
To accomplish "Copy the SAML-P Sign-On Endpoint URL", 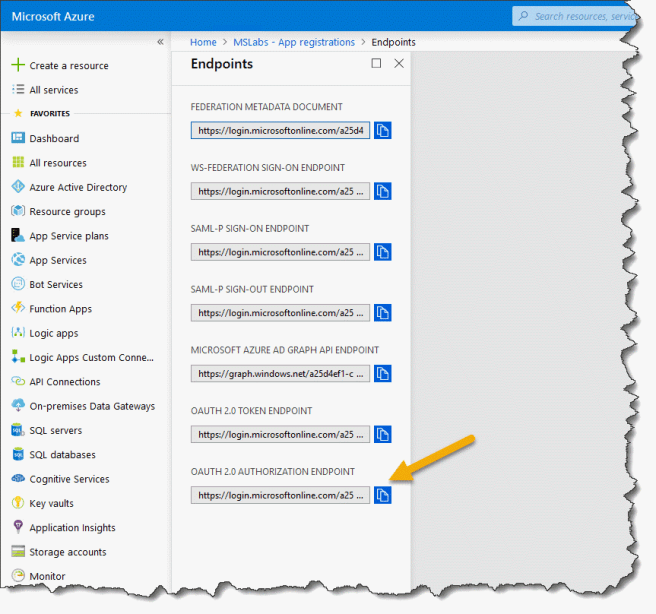I will click(x=383, y=252).
